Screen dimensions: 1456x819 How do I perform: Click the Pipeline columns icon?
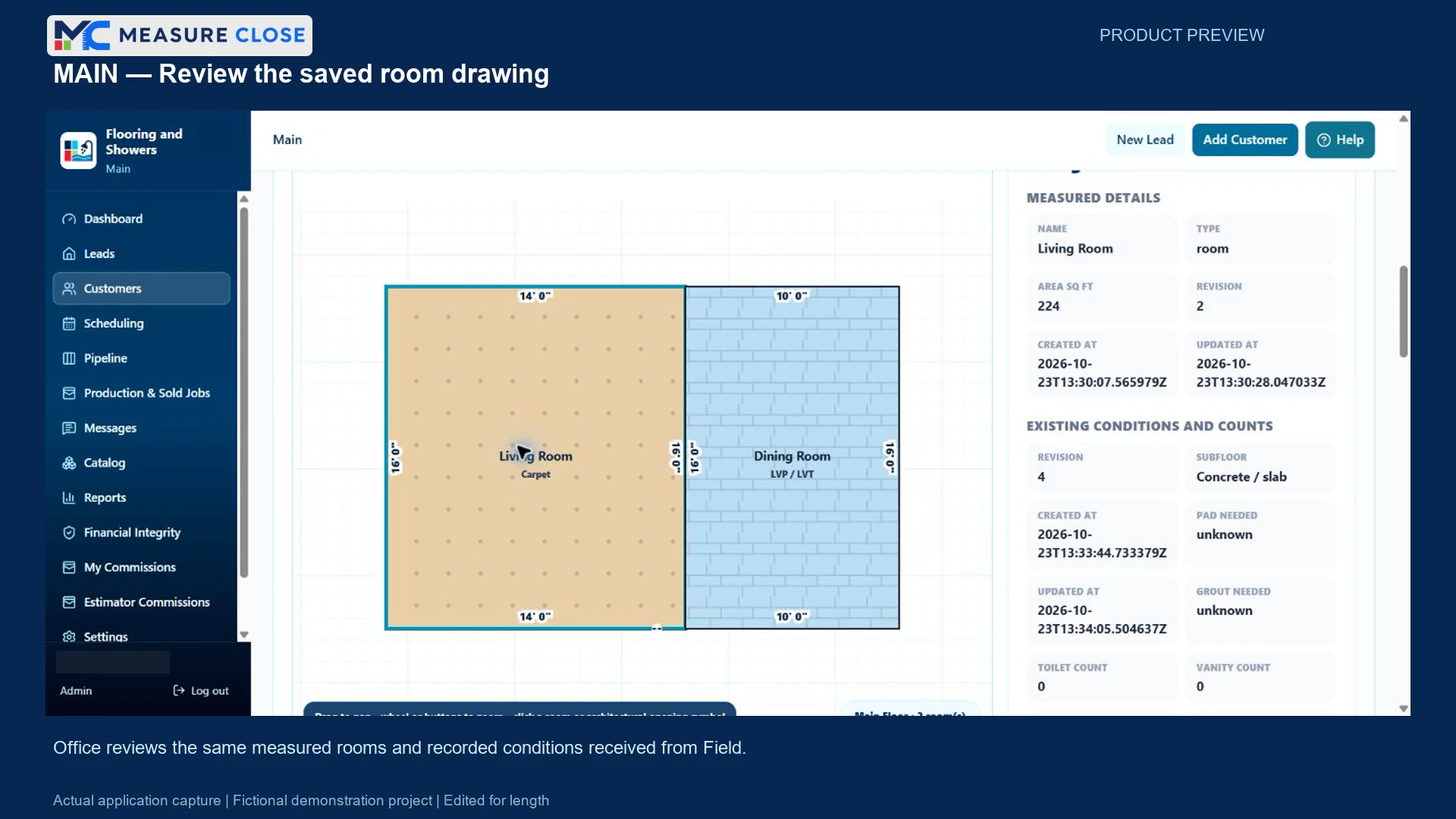[x=69, y=359]
